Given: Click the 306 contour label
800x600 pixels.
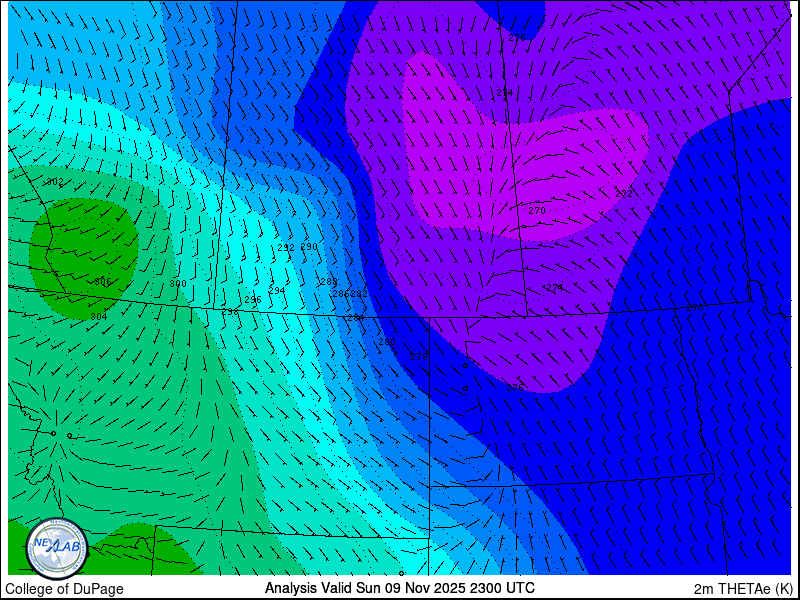Looking at the screenshot, I should 103,282.
